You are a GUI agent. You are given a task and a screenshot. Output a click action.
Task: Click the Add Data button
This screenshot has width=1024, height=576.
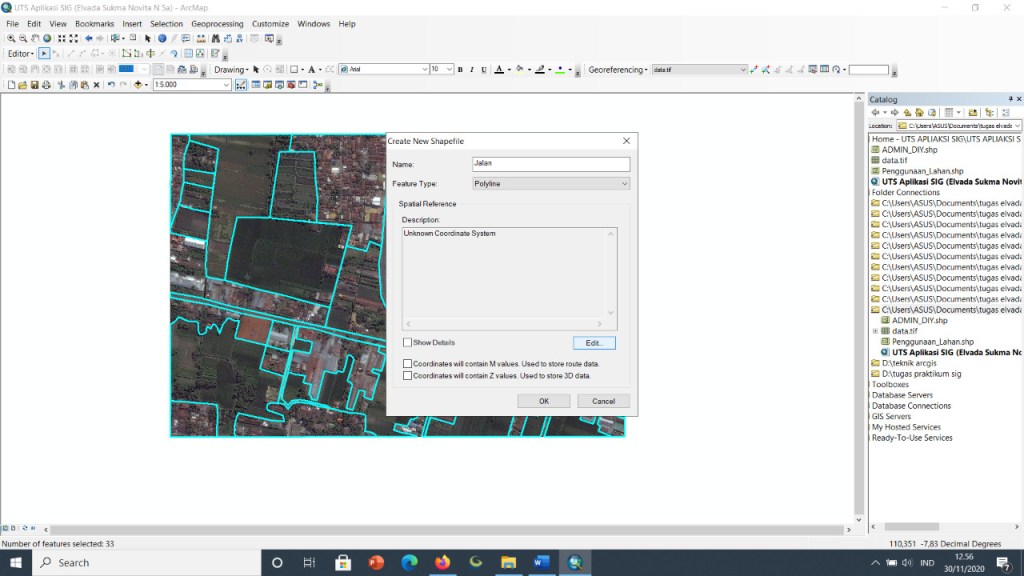pyautogui.click(x=138, y=85)
